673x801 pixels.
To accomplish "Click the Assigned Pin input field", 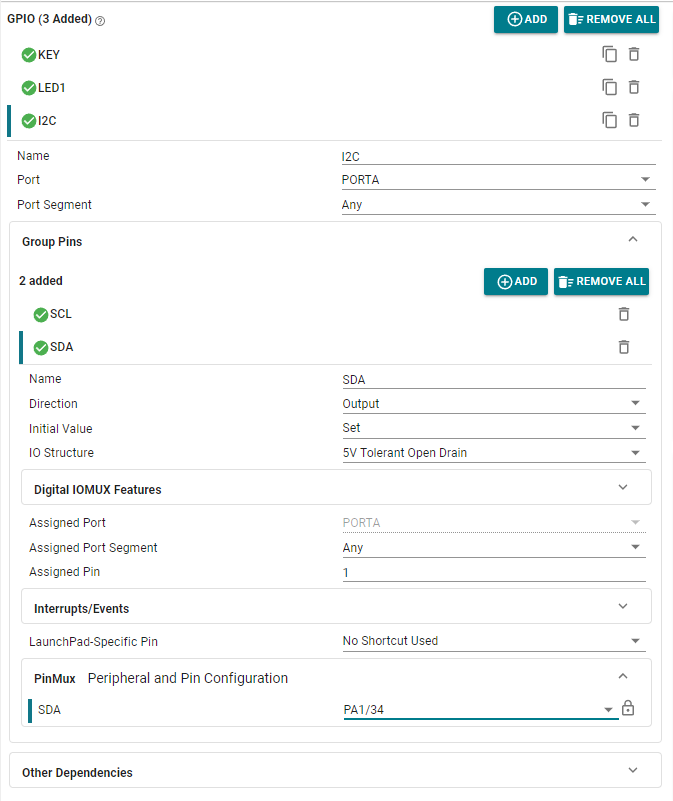I will pos(493,572).
